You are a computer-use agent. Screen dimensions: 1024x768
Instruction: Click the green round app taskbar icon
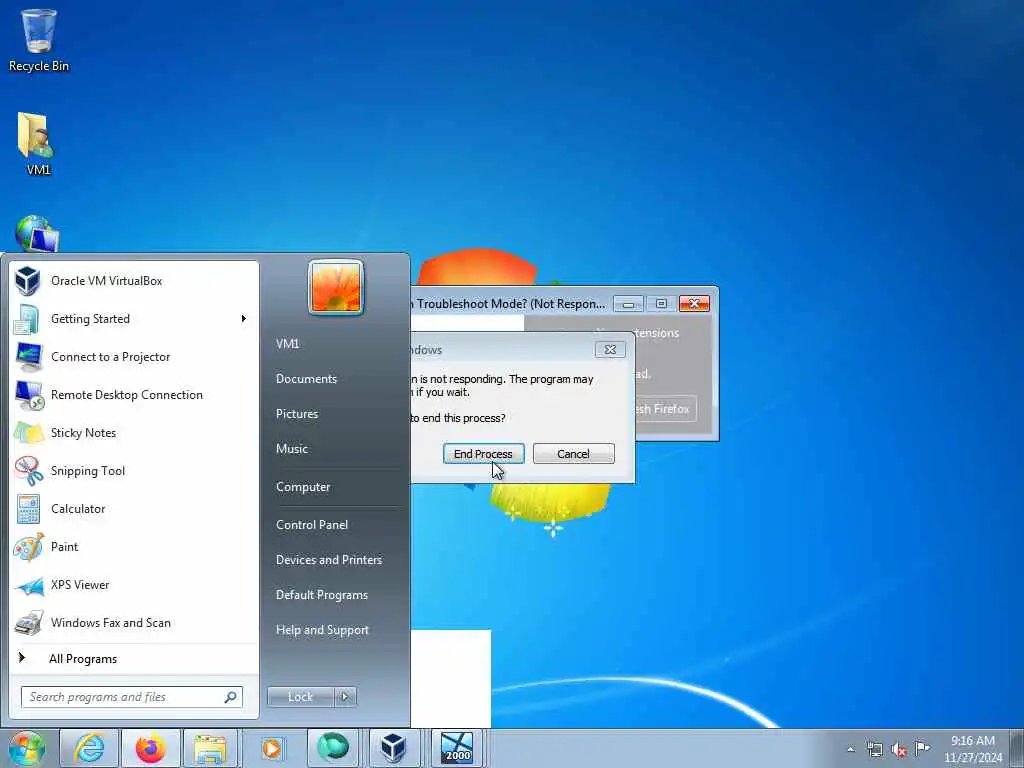[x=333, y=748]
